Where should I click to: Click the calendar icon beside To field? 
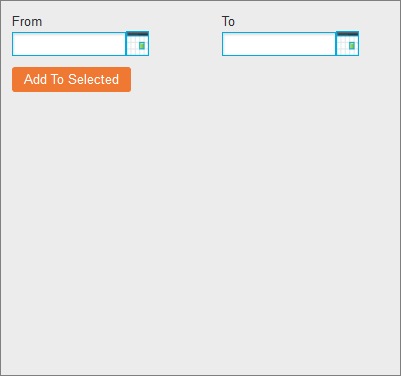coord(347,44)
